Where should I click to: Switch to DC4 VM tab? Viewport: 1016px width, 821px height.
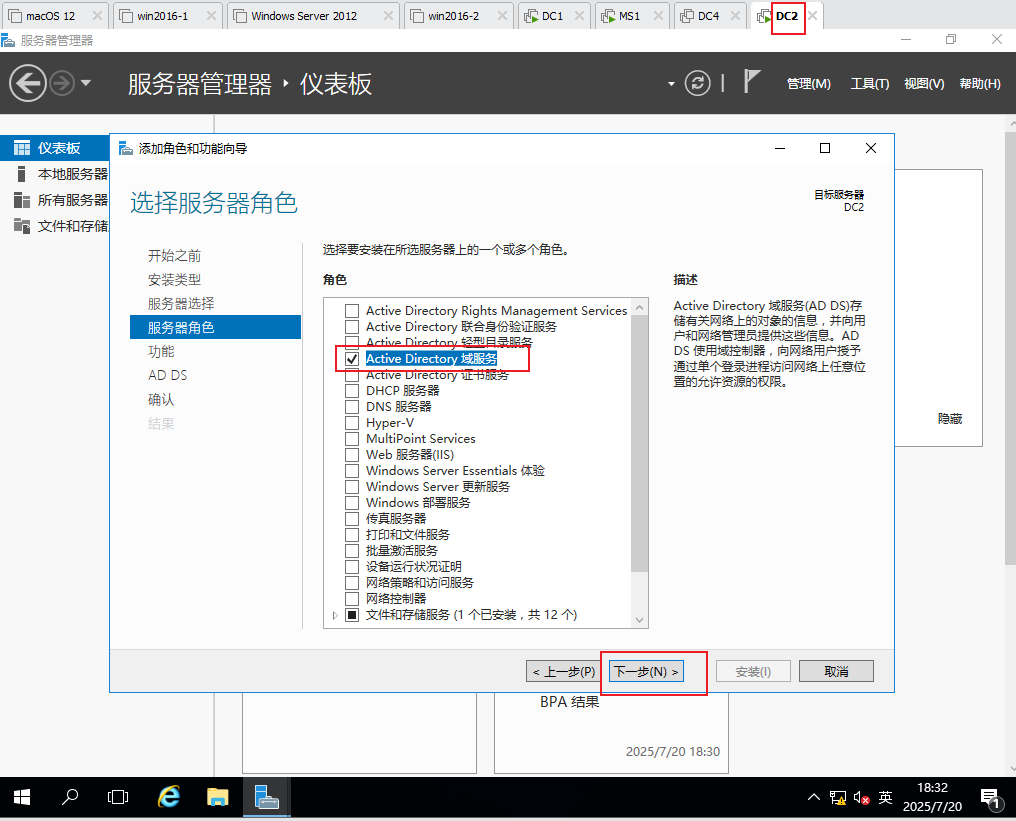[708, 16]
